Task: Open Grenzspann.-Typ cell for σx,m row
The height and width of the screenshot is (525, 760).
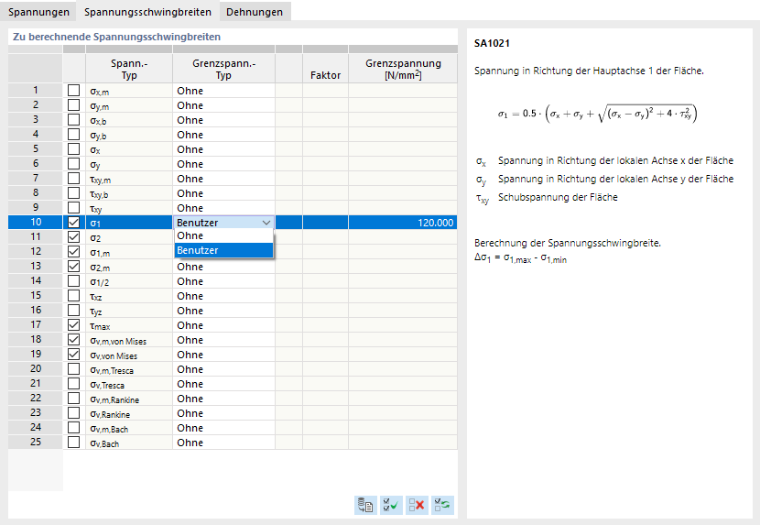Action: pyautogui.click(x=224, y=91)
